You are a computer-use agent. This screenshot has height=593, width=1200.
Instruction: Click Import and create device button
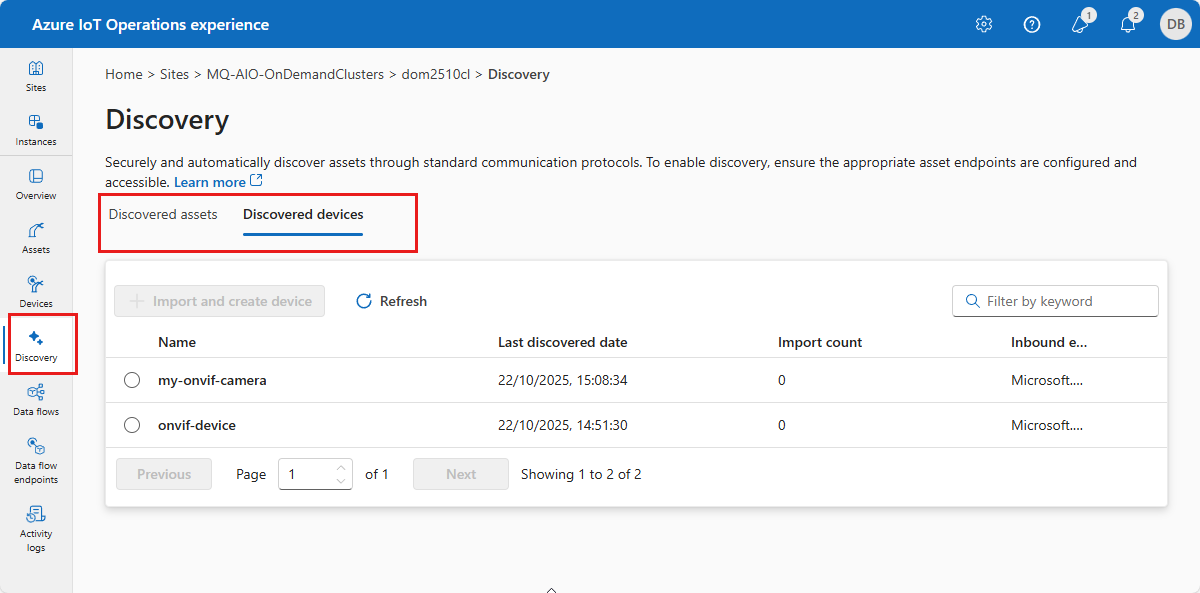pyautogui.click(x=220, y=301)
